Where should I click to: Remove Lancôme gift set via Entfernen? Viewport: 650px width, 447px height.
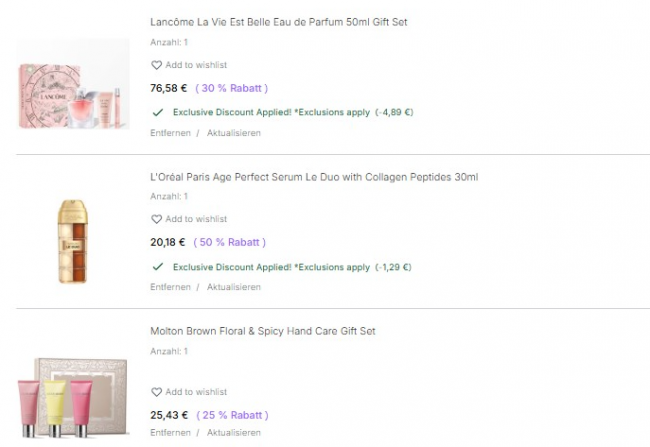pyautogui.click(x=170, y=132)
